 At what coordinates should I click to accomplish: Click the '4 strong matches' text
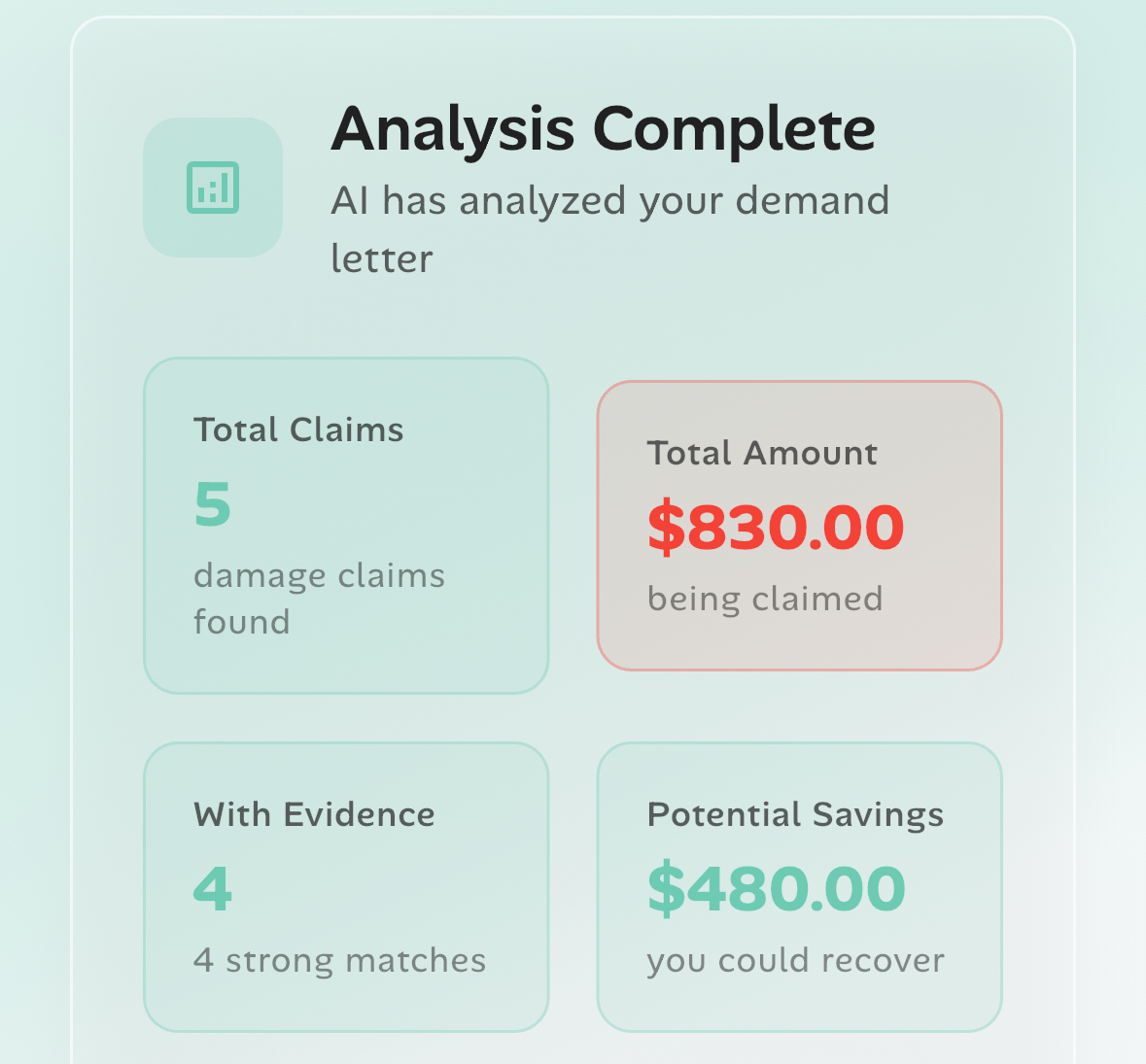coord(340,960)
